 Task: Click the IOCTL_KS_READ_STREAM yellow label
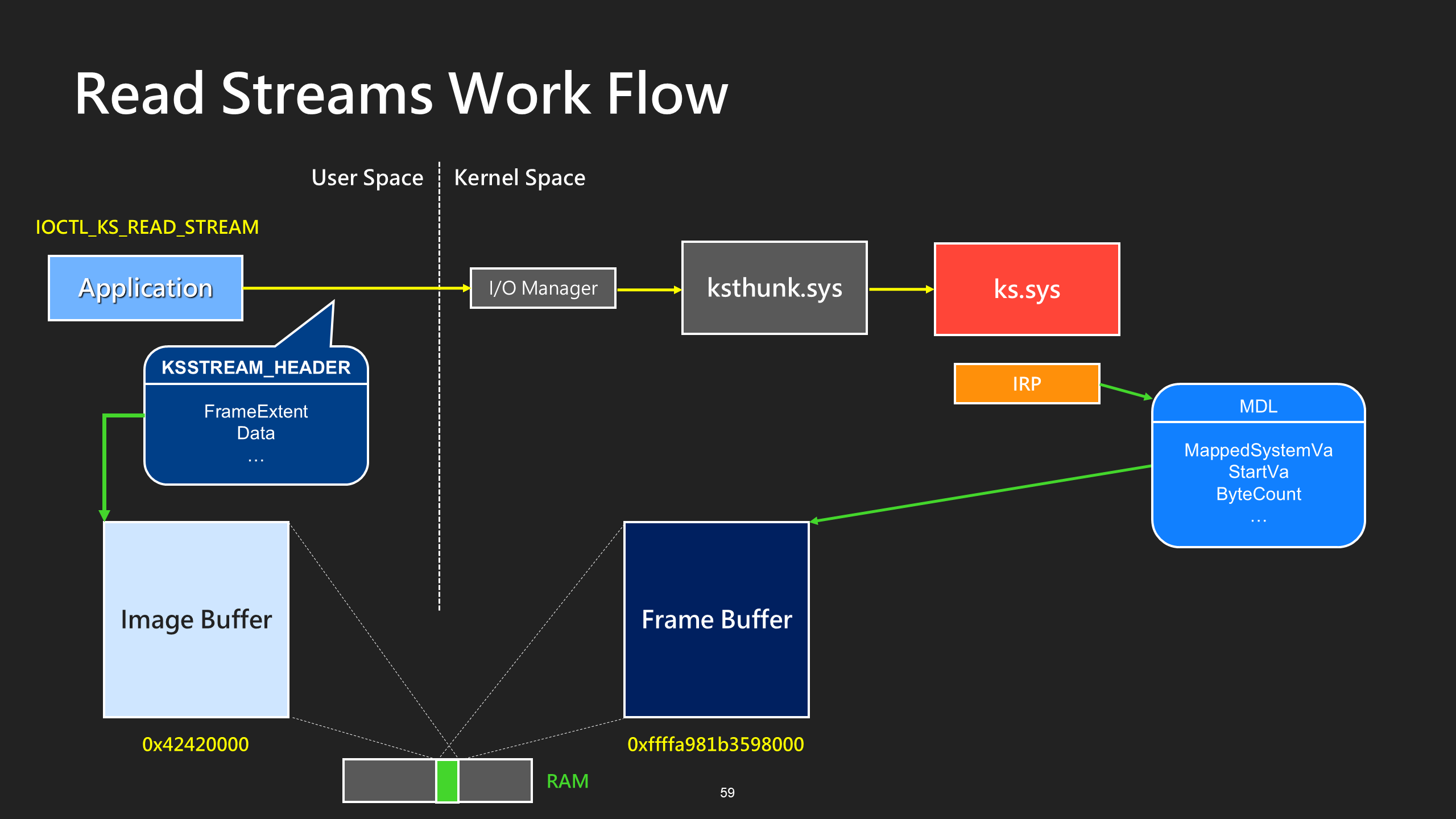(147, 227)
